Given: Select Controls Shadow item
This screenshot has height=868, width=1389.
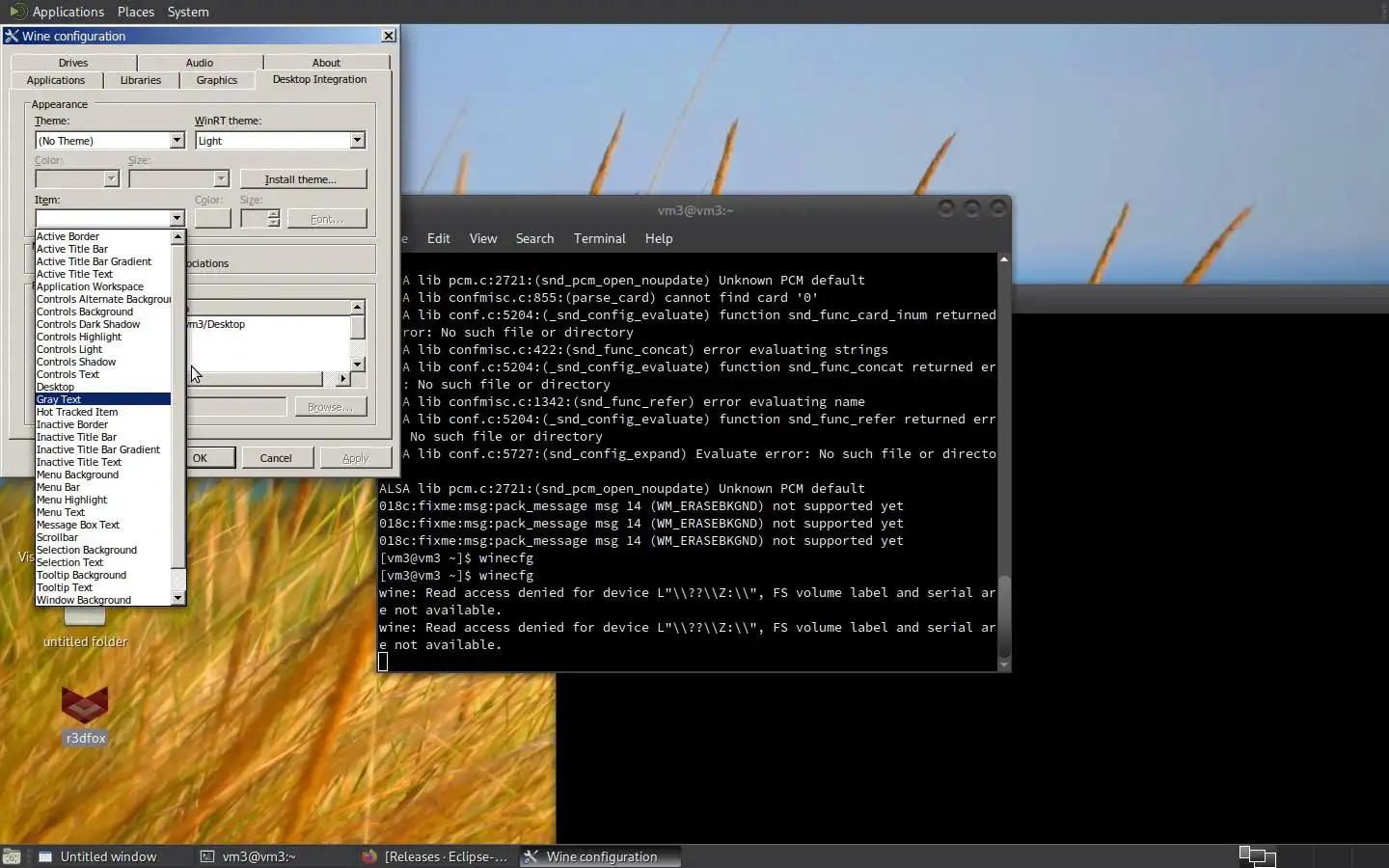Looking at the screenshot, I should point(103,362).
